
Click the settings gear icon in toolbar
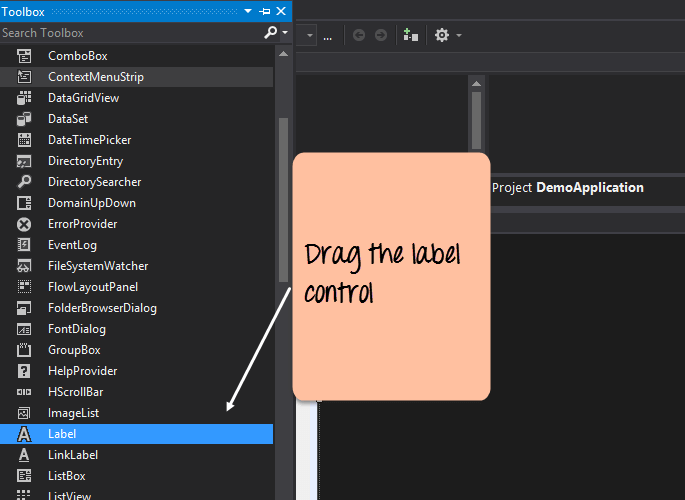[441, 35]
